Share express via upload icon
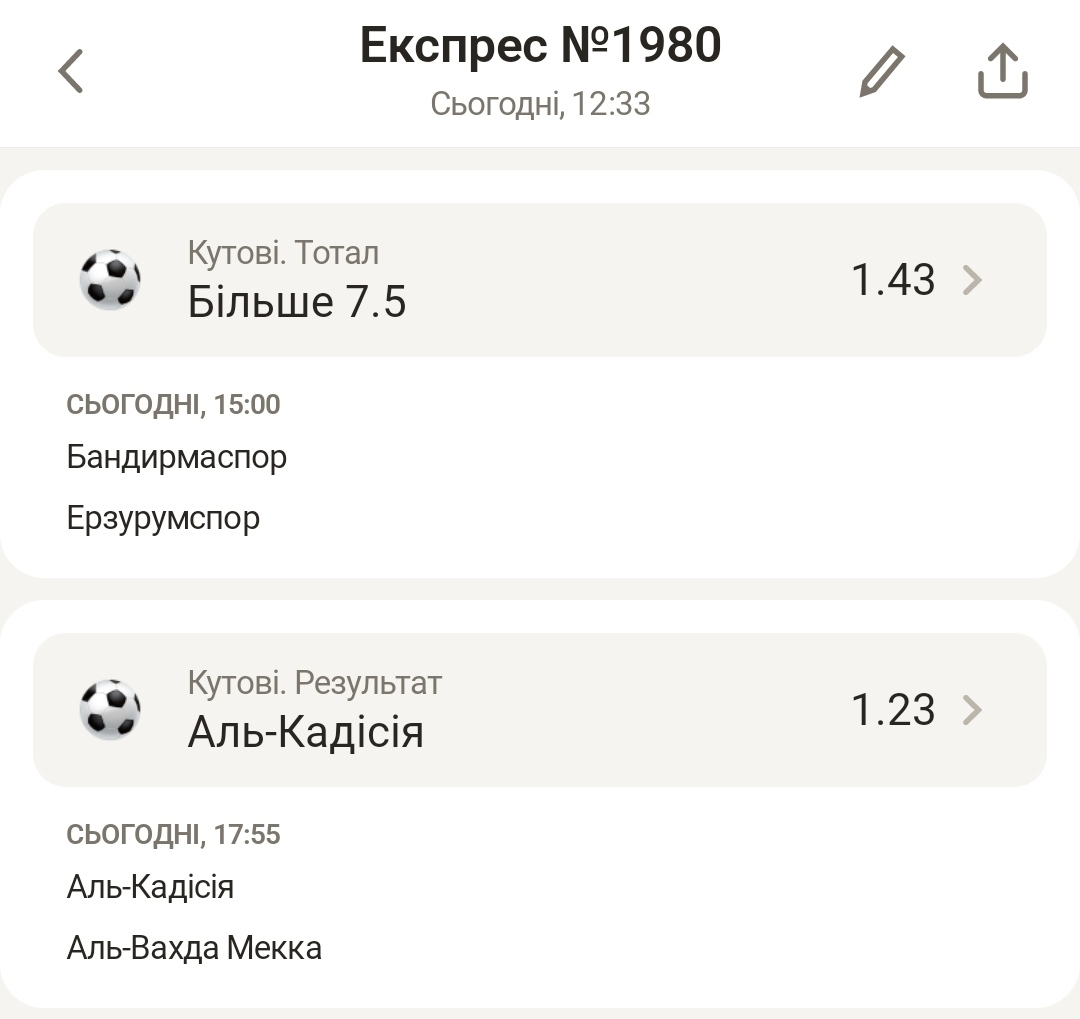This screenshot has height=1019, width=1080. pyautogui.click(x=1003, y=71)
